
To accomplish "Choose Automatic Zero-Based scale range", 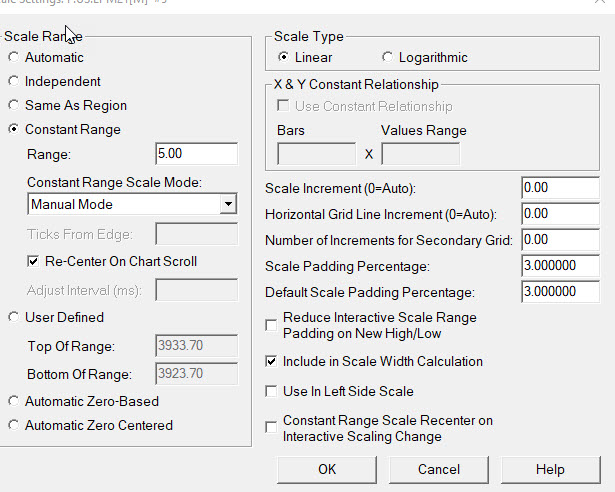I will click(13, 402).
